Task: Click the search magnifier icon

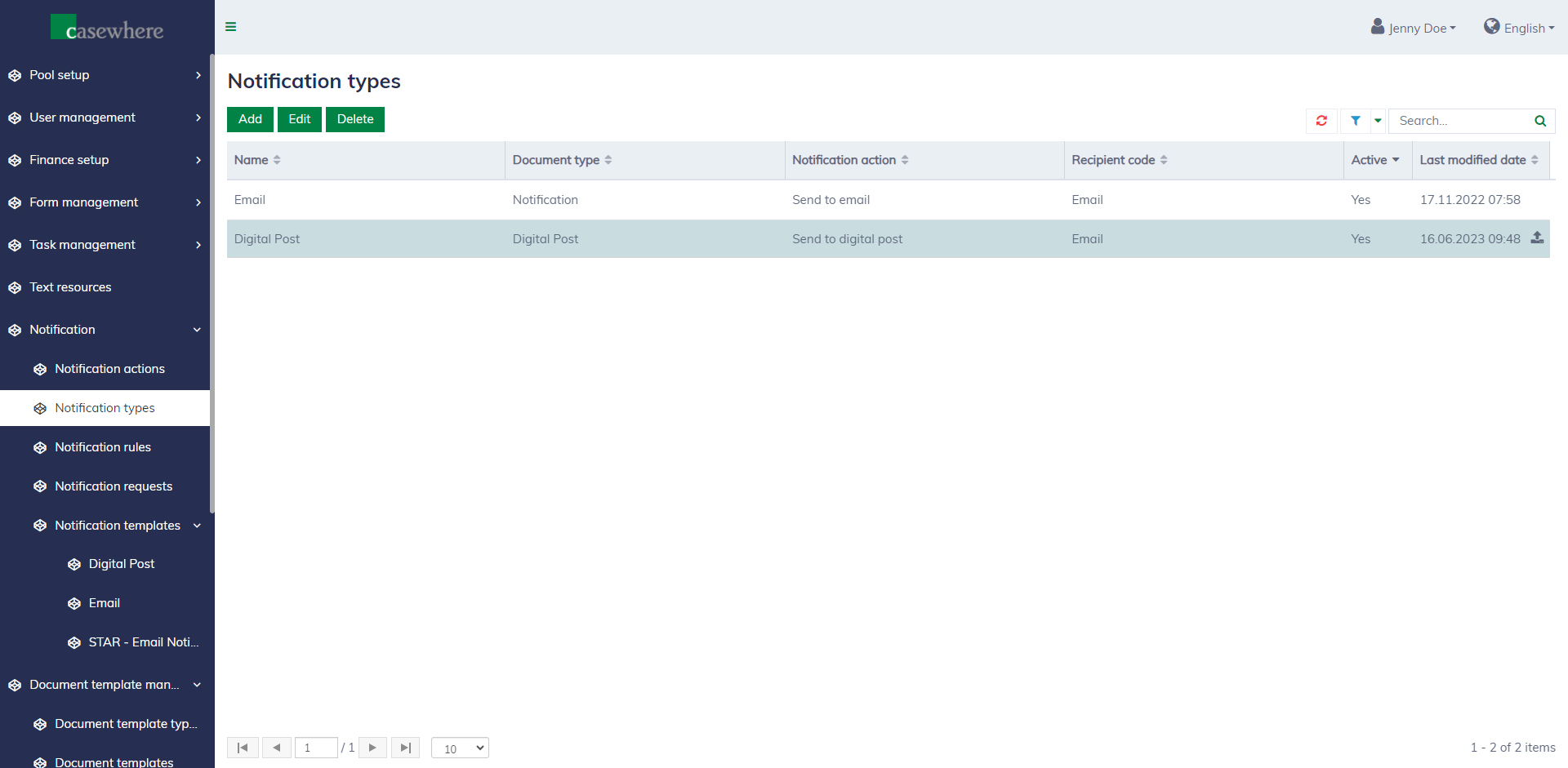Action: click(x=1540, y=121)
